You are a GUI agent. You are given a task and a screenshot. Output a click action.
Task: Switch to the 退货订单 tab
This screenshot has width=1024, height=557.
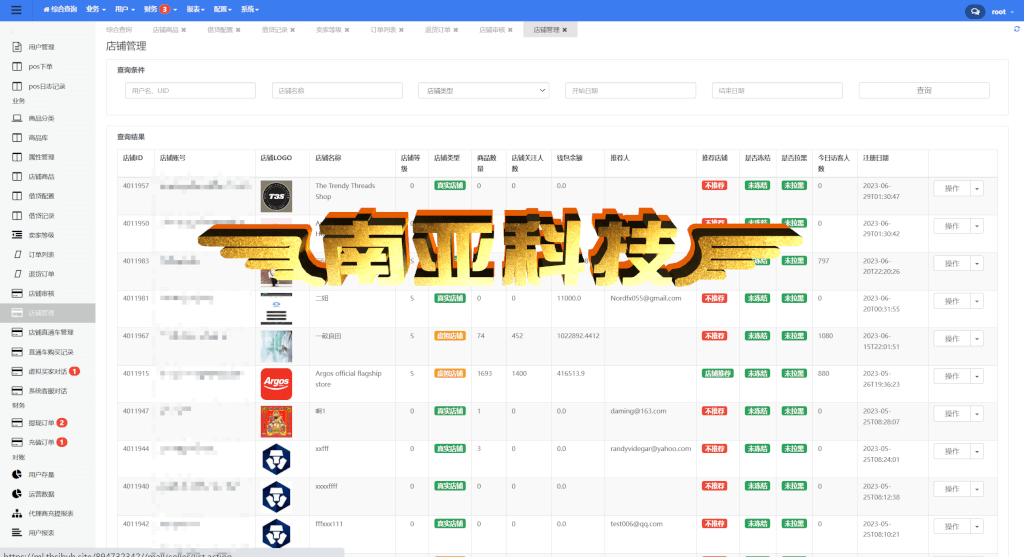(438, 30)
